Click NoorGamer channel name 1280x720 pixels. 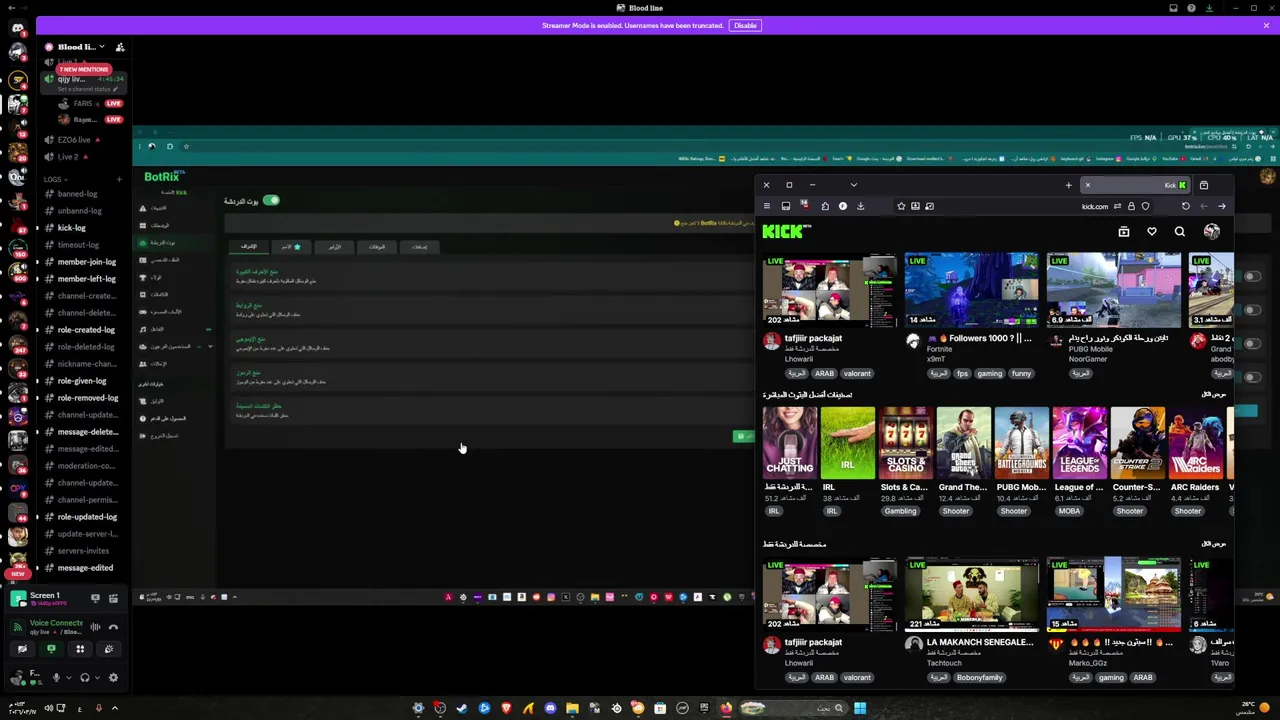(1088, 359)
